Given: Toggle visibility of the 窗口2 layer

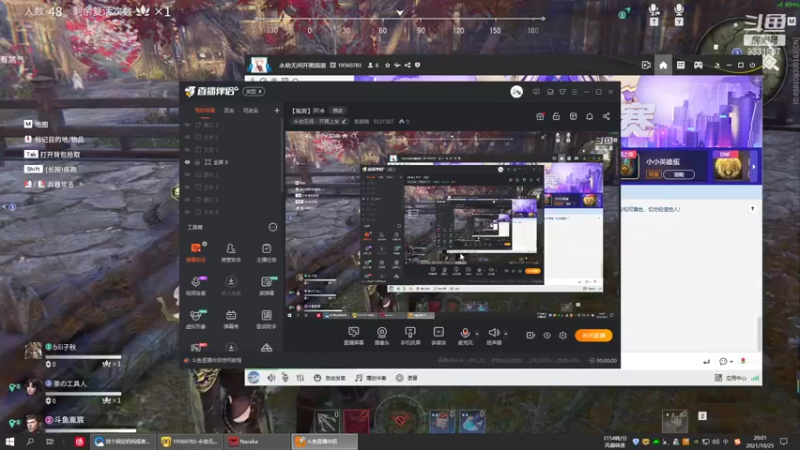Looking at the screenshot, I should pos(187,124).
